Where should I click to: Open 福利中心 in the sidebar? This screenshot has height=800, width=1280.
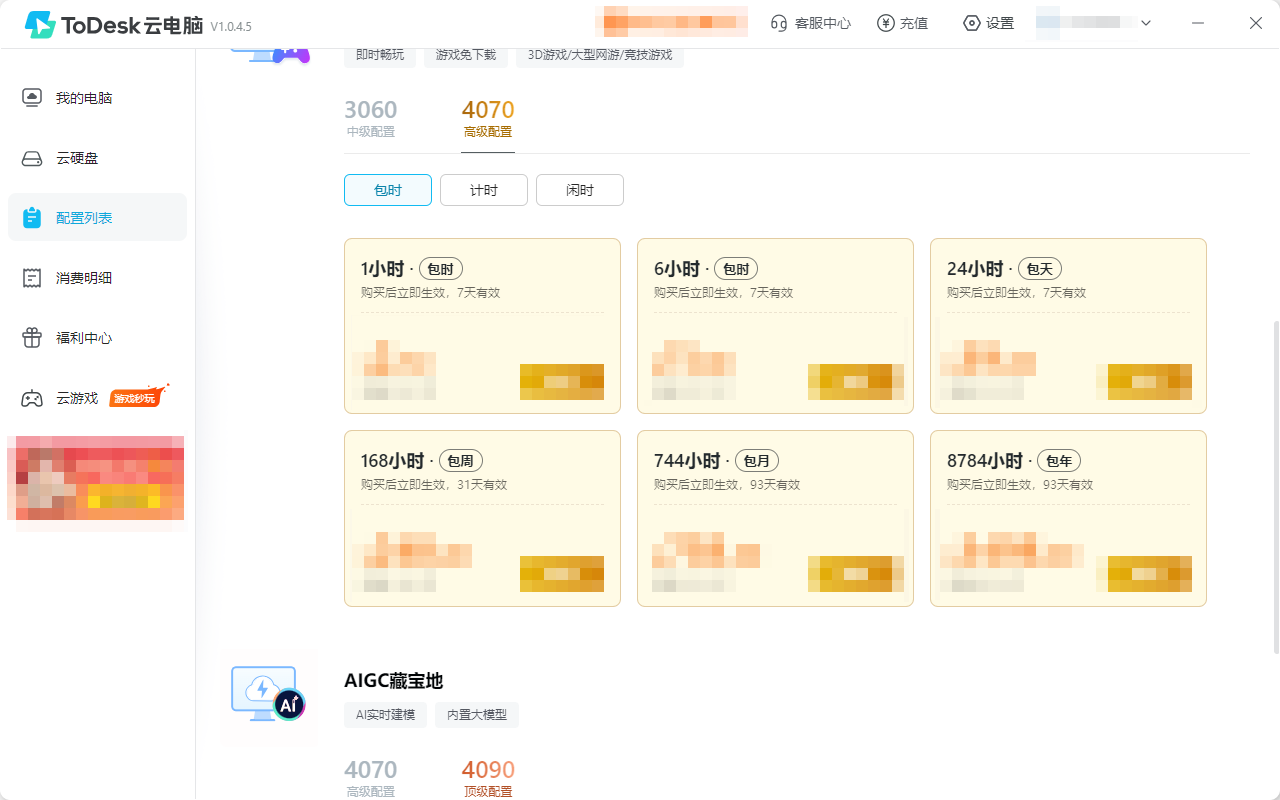(97, 338)
